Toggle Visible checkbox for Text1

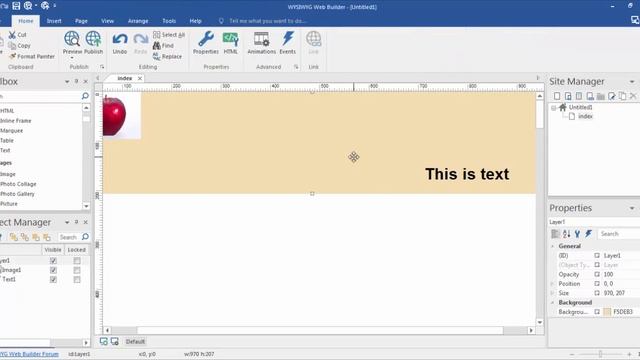53,280
